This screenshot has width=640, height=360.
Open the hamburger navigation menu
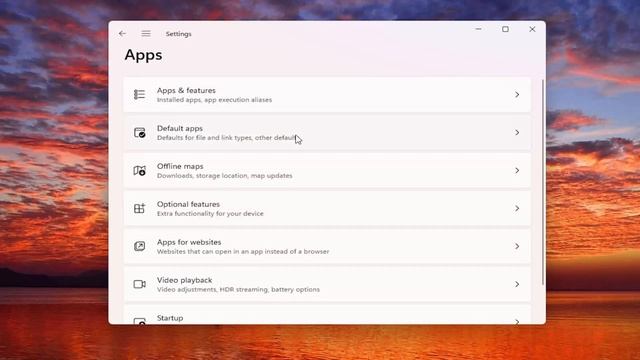click(146, 33)
